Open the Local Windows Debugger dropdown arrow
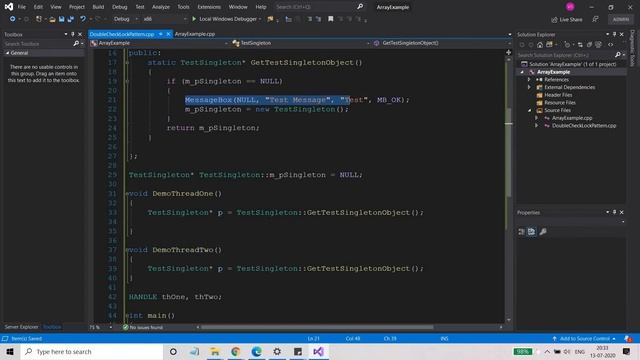 tap(260, 19)
